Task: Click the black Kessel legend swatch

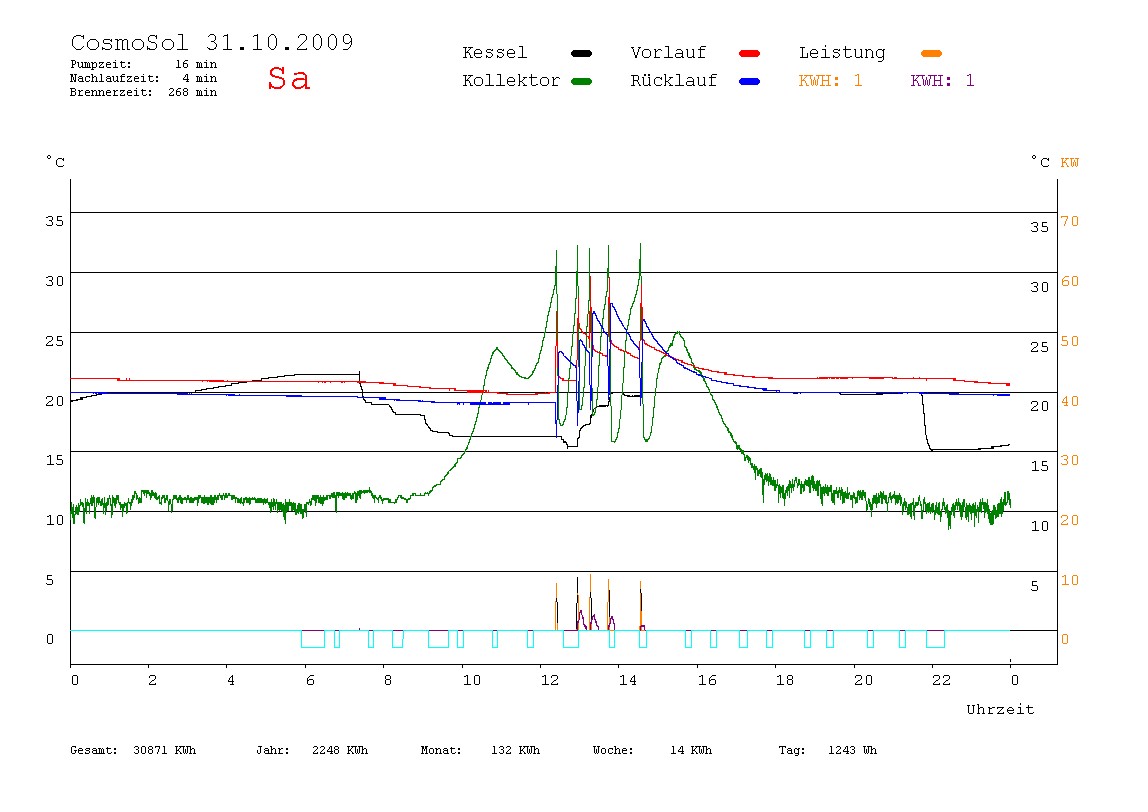Action: click(x=581, y=53)
